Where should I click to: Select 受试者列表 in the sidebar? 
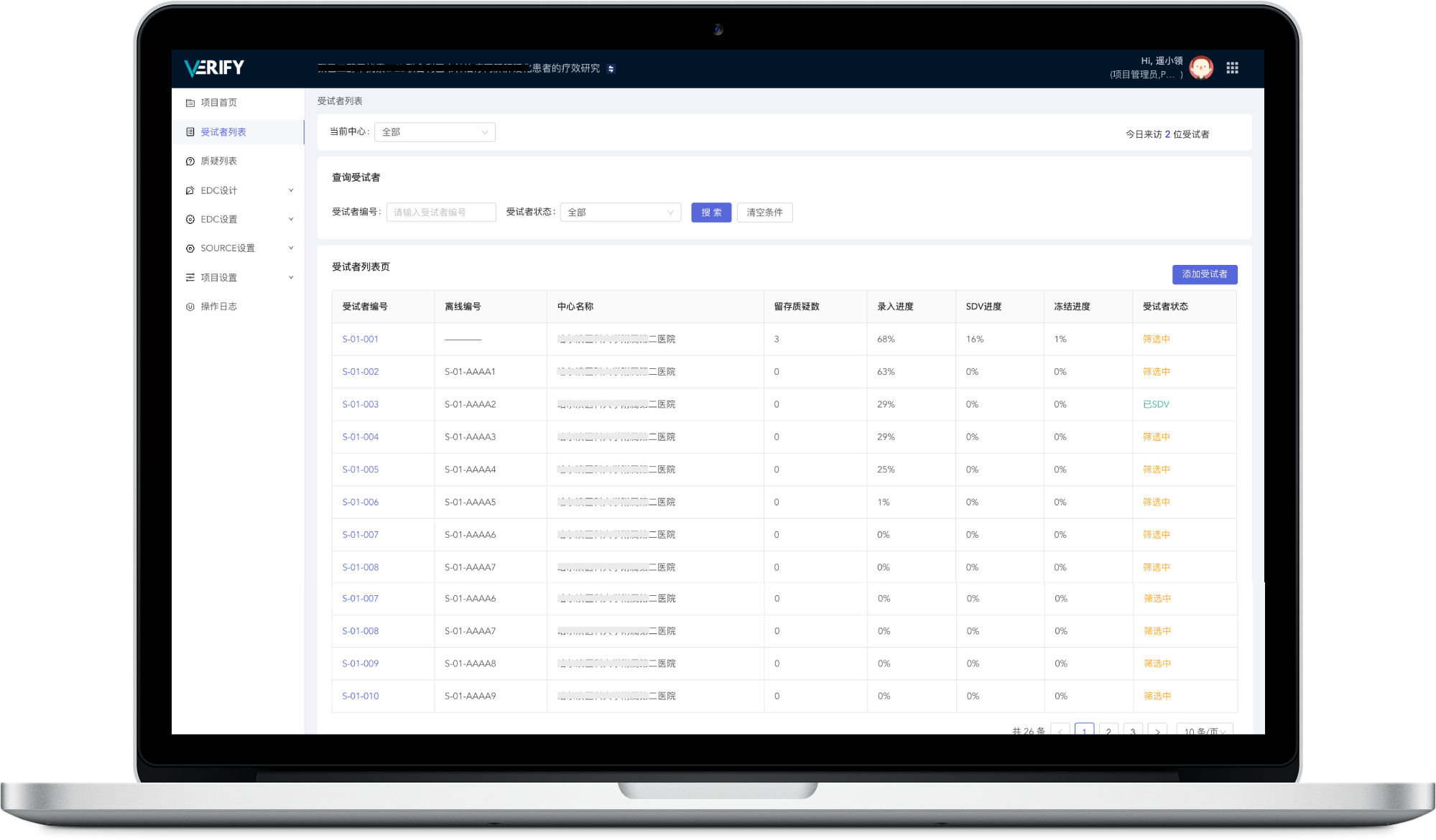223,132
